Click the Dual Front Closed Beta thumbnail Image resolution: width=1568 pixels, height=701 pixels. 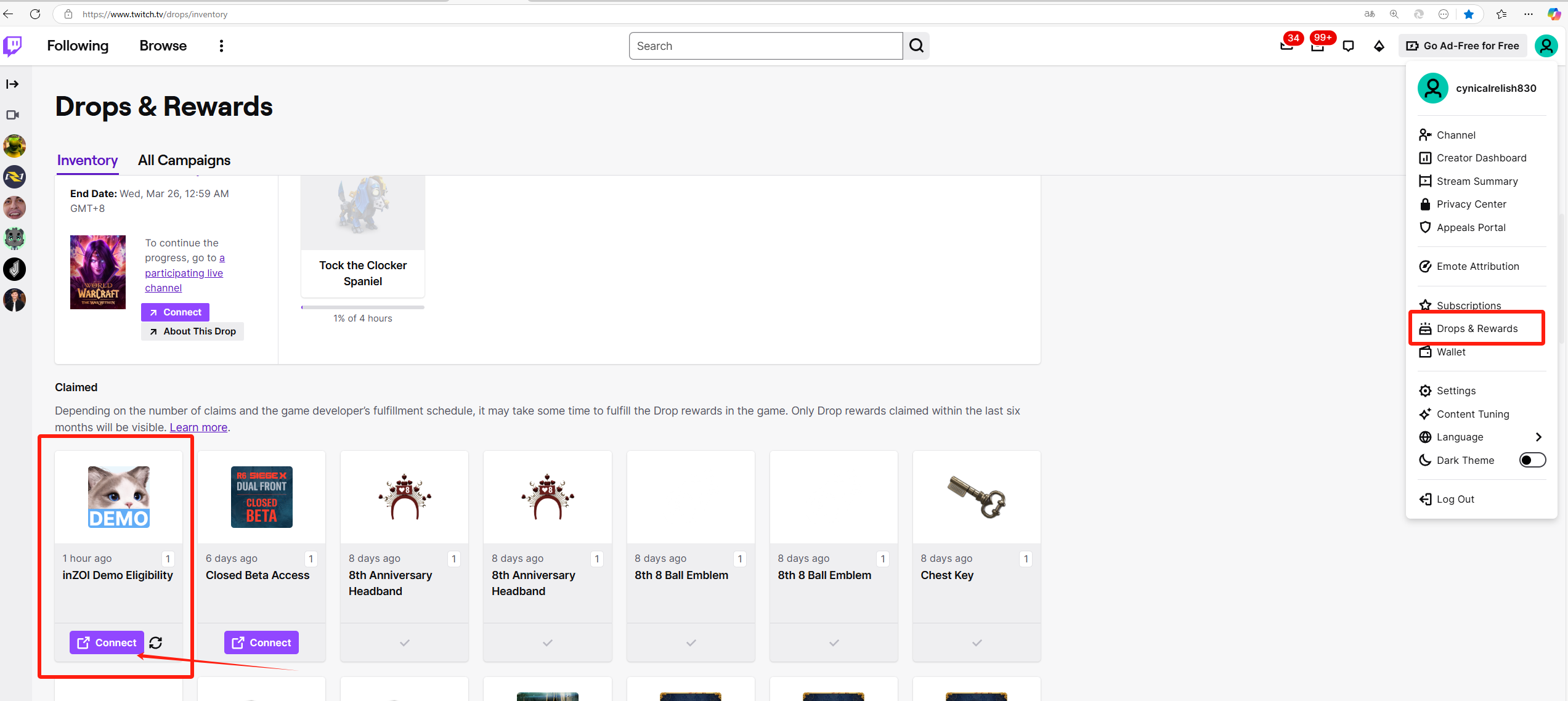pyautogui.click(x=262, y=497)
